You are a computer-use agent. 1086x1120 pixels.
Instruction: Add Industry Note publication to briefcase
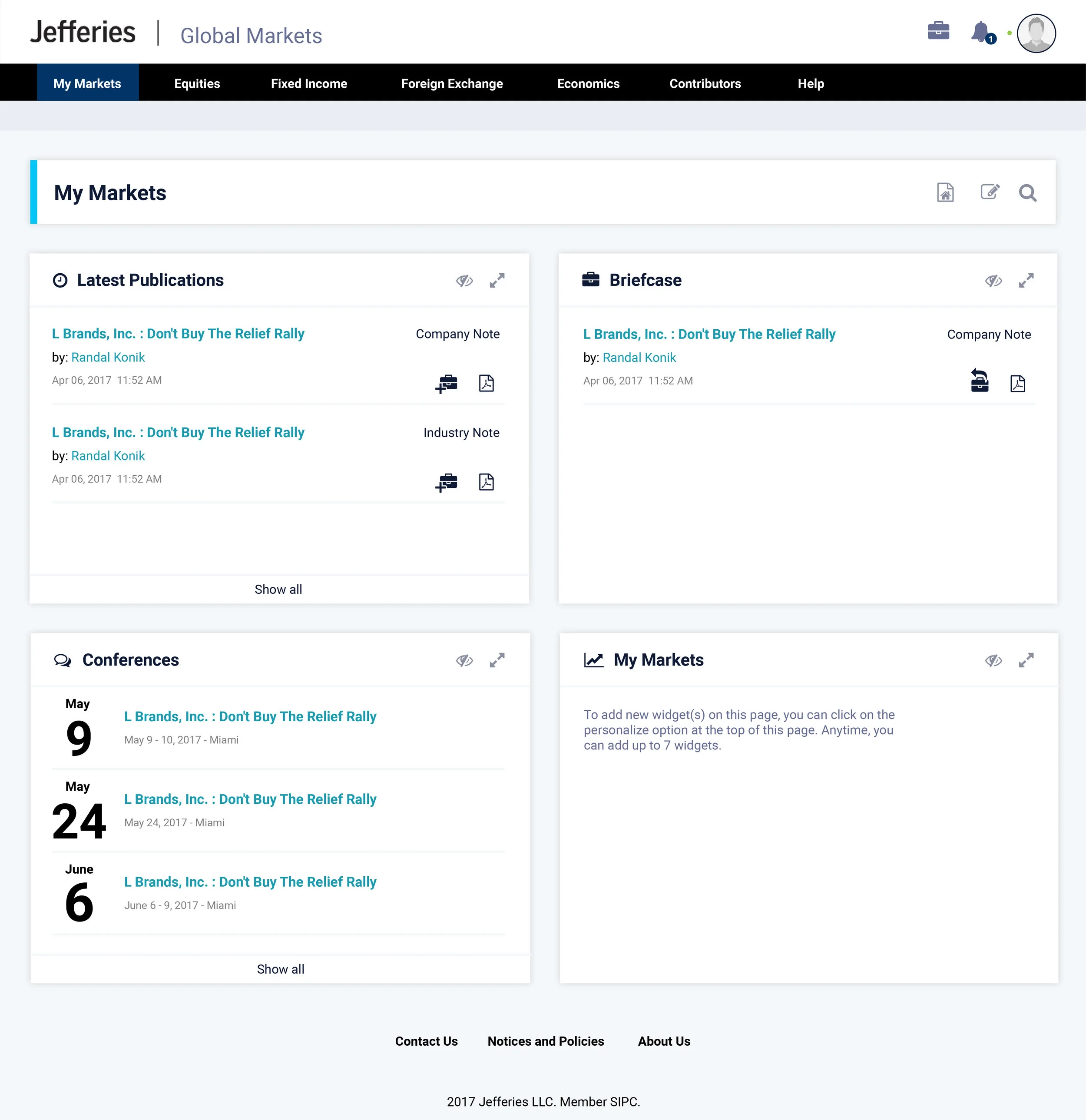446,482
